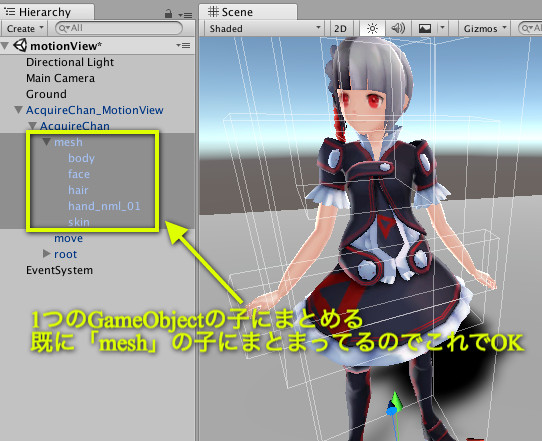The image size is (542, 441).
Task: Select the mesh object
Action: (x=68, y=142)
